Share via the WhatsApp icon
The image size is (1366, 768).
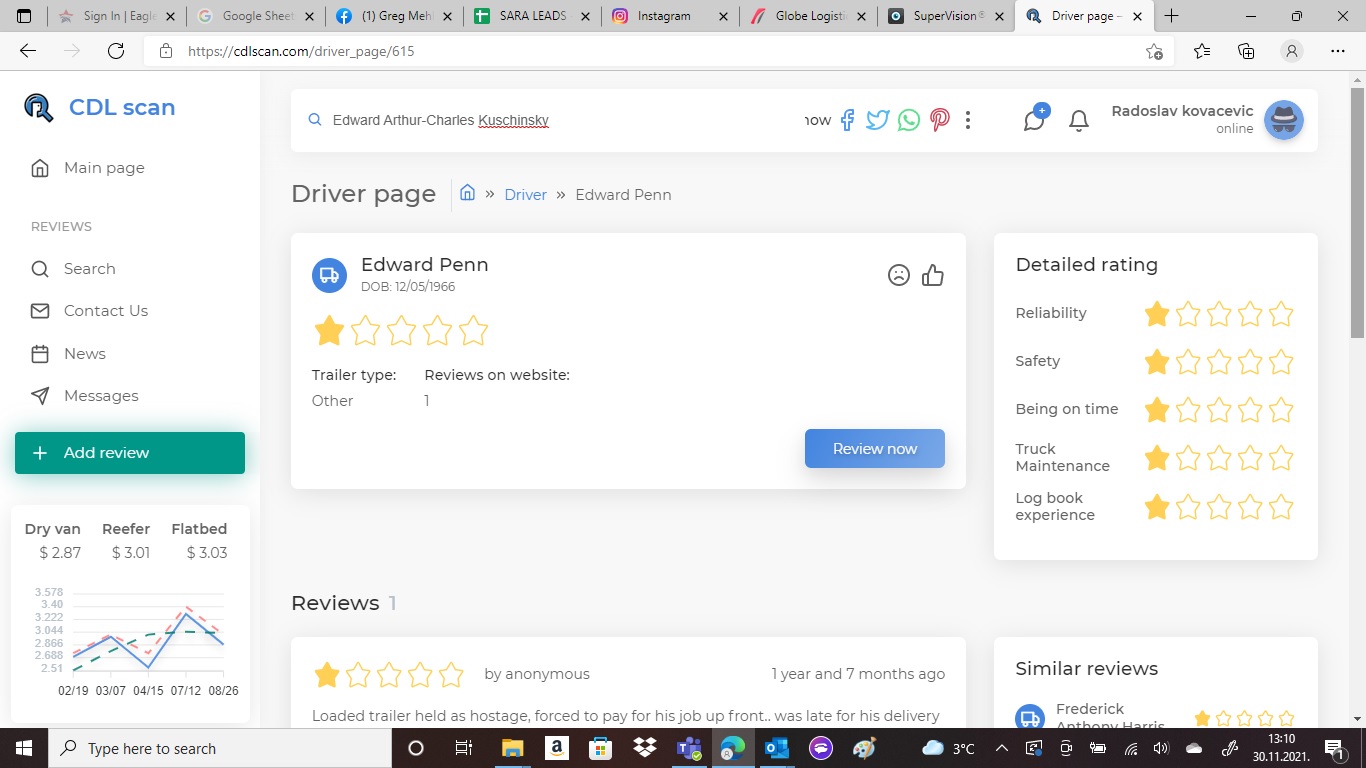pos(908,120)
